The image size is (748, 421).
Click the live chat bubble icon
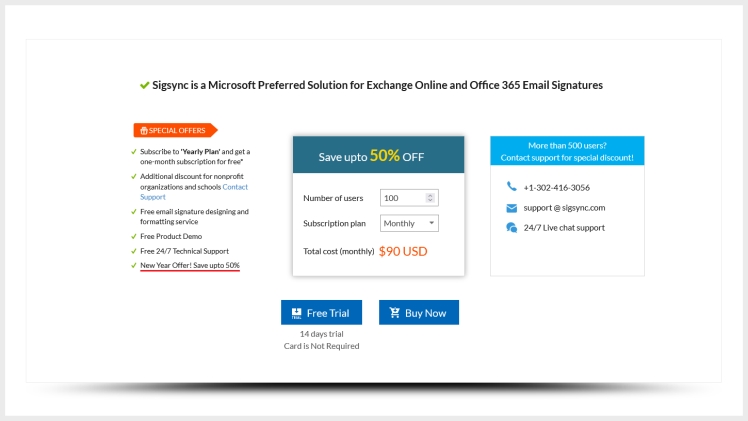click(512, 228)
